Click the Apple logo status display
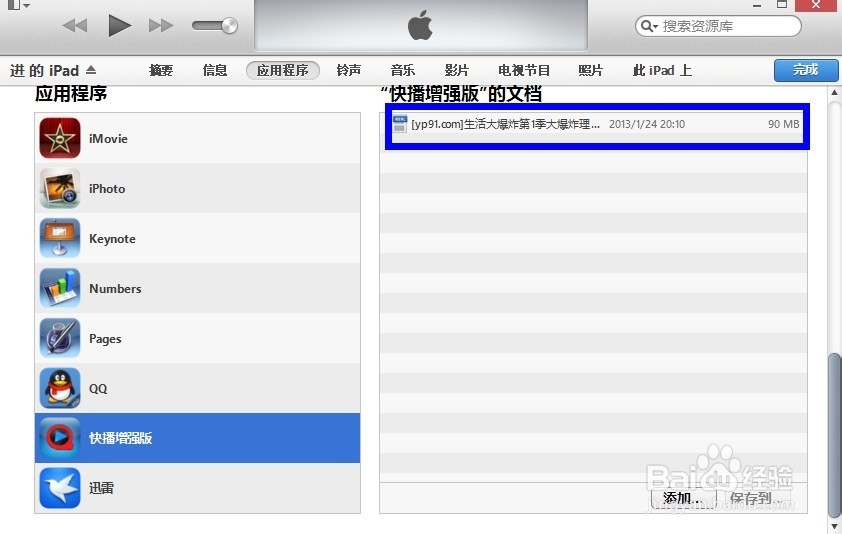The image size is (842, 534). click(420, 25)
